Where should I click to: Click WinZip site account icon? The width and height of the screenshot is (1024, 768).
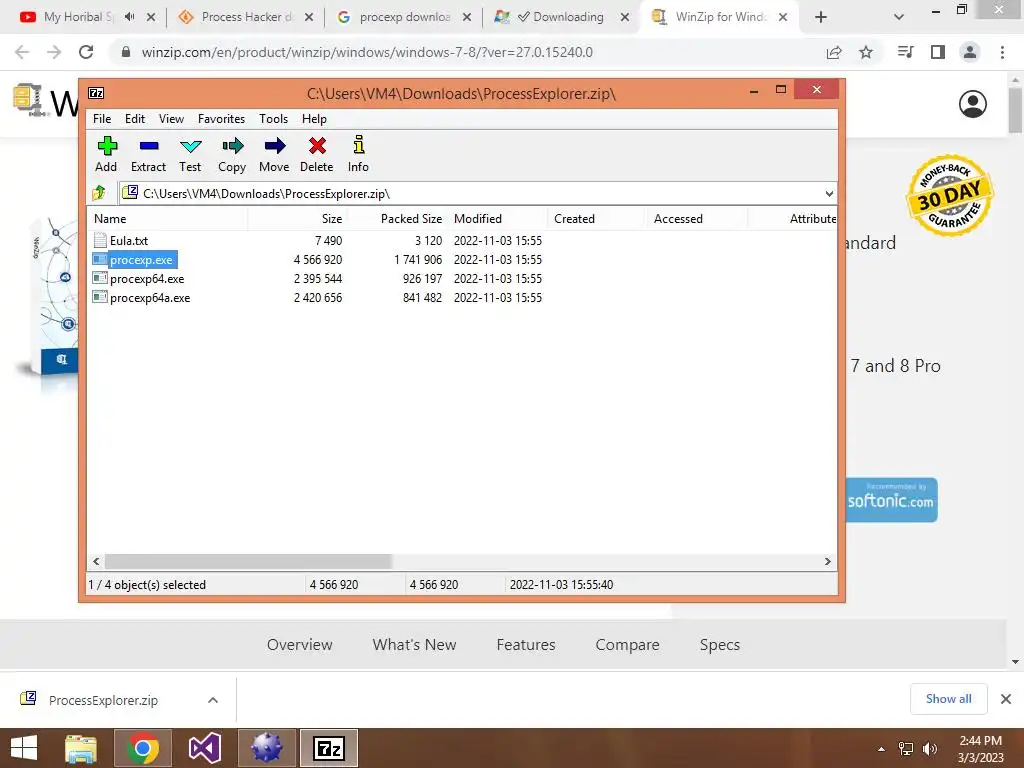(972, 104)
